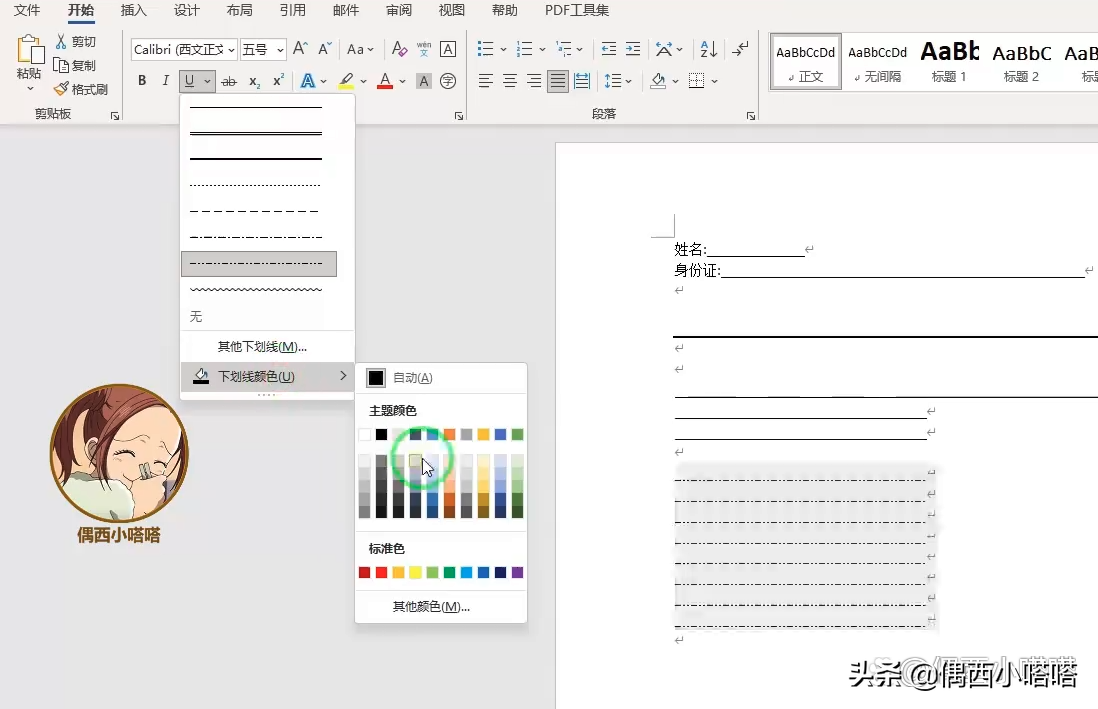Open the clipboard pane launcher

point(115,116)
